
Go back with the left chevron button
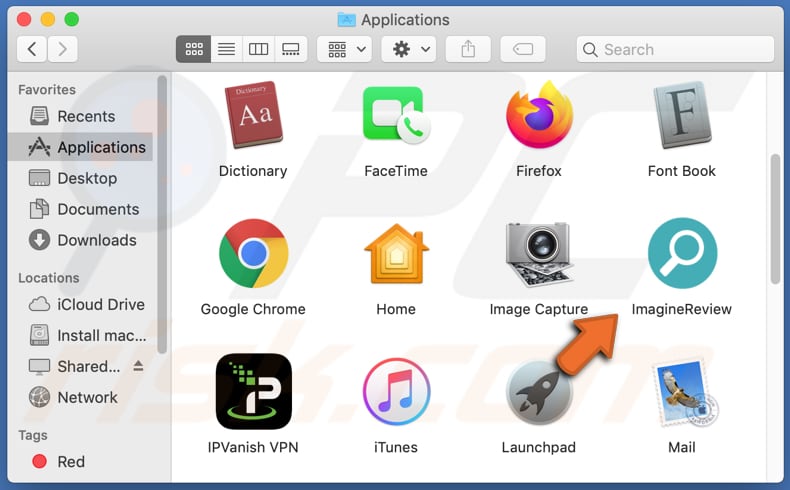pyautogui.click(x=32, y=49)
